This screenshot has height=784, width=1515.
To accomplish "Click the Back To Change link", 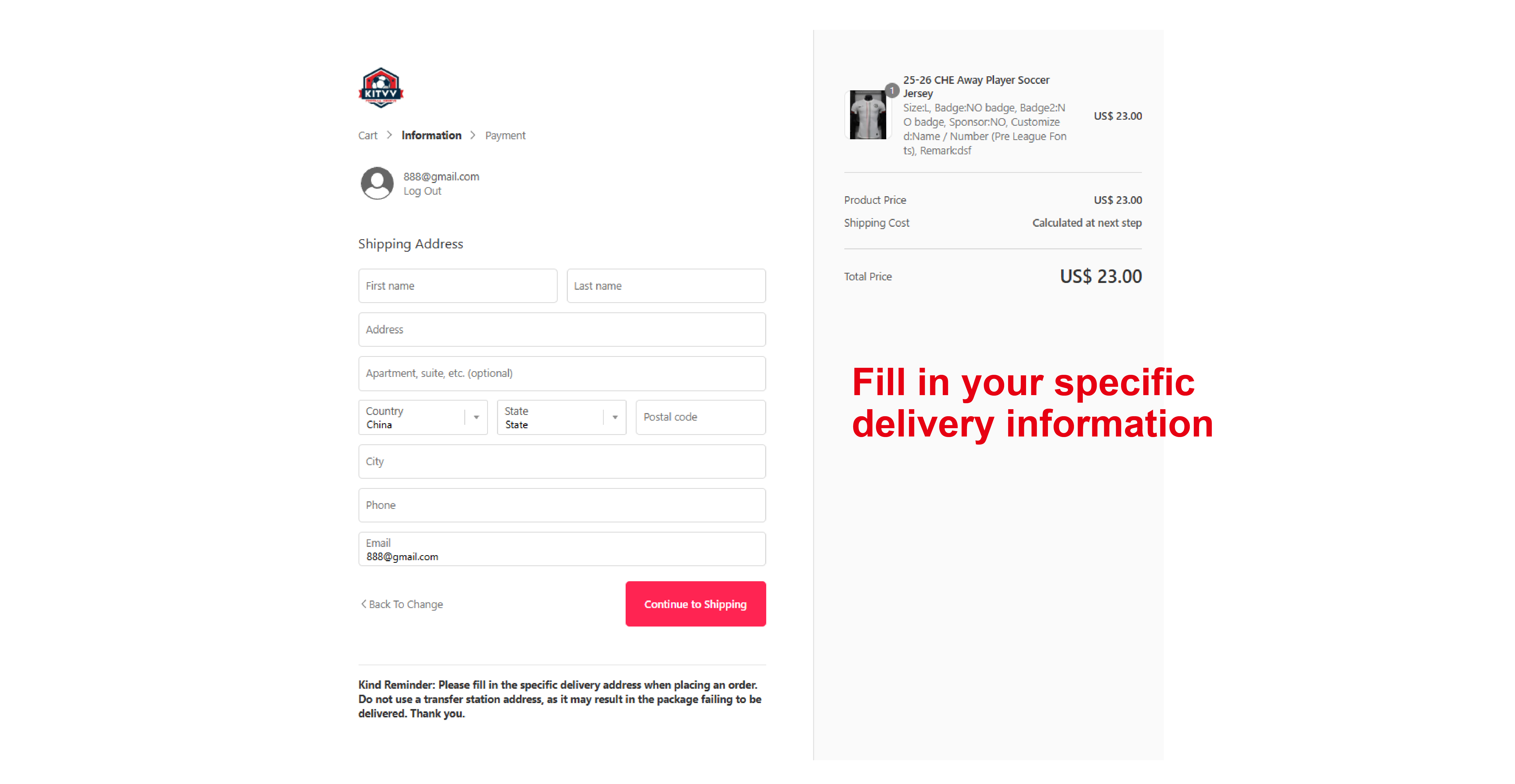I will tap(406, 605).
